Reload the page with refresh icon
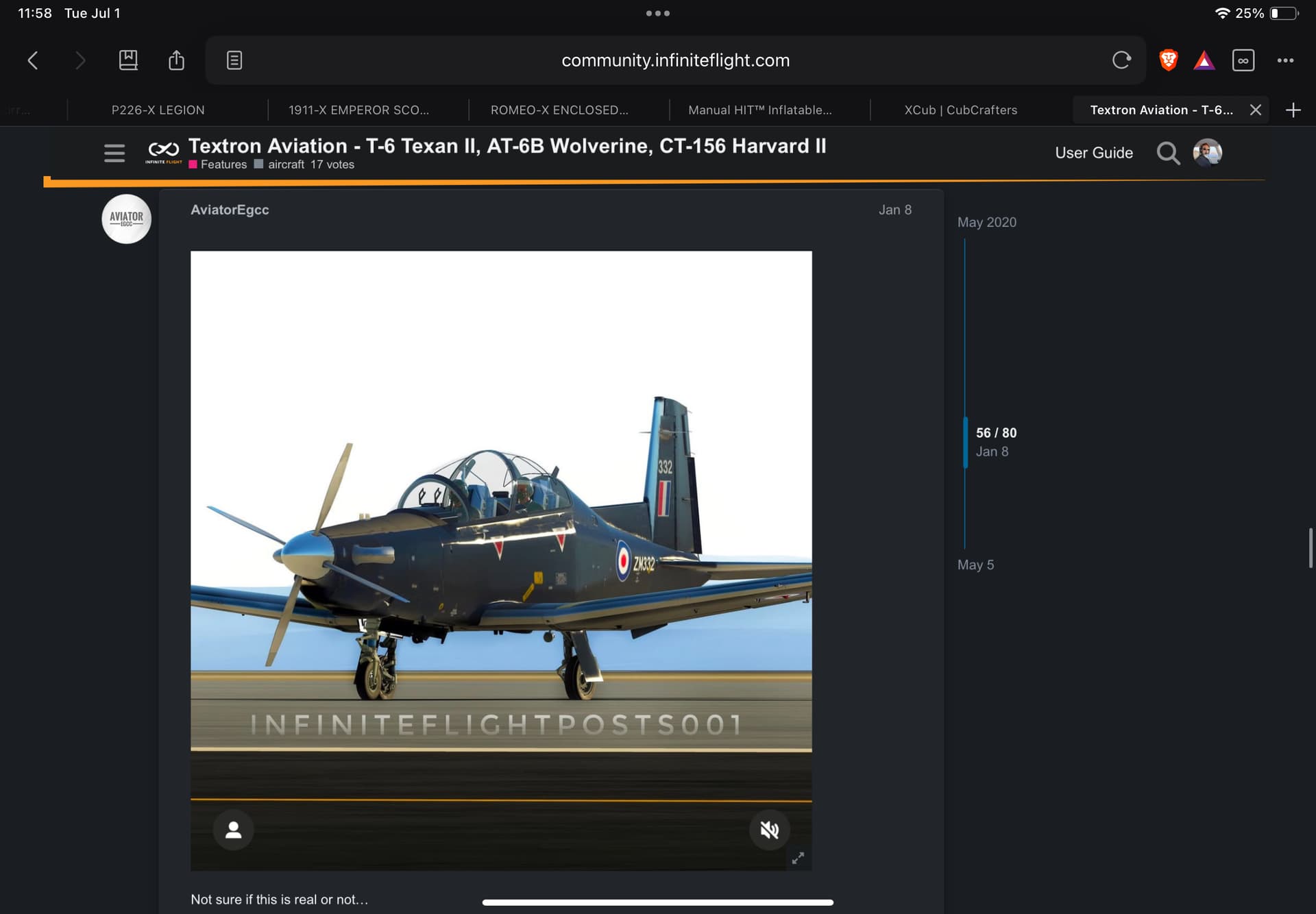This screenshot has width=1316, height=914. [1121, 60]
